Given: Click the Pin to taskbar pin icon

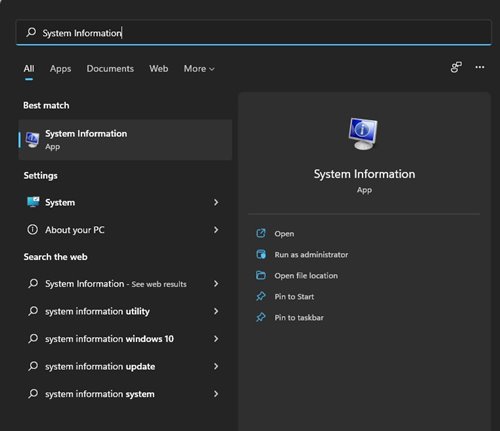Looking at the screenshot, I should pos(261,317).
